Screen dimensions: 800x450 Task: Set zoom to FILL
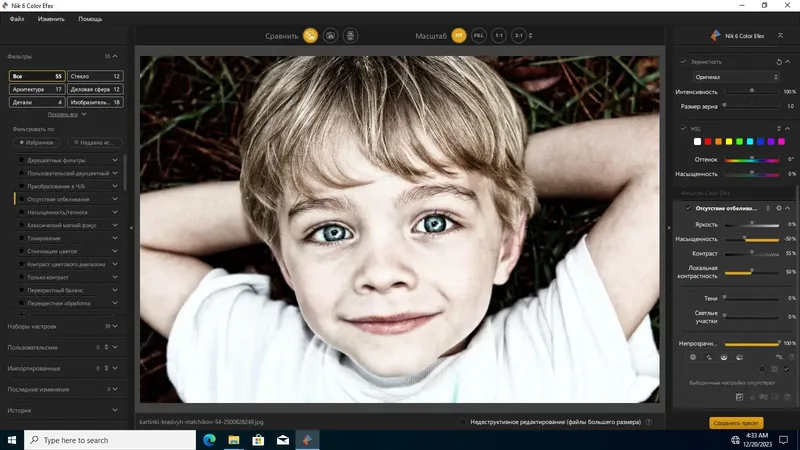click(479, 36)
